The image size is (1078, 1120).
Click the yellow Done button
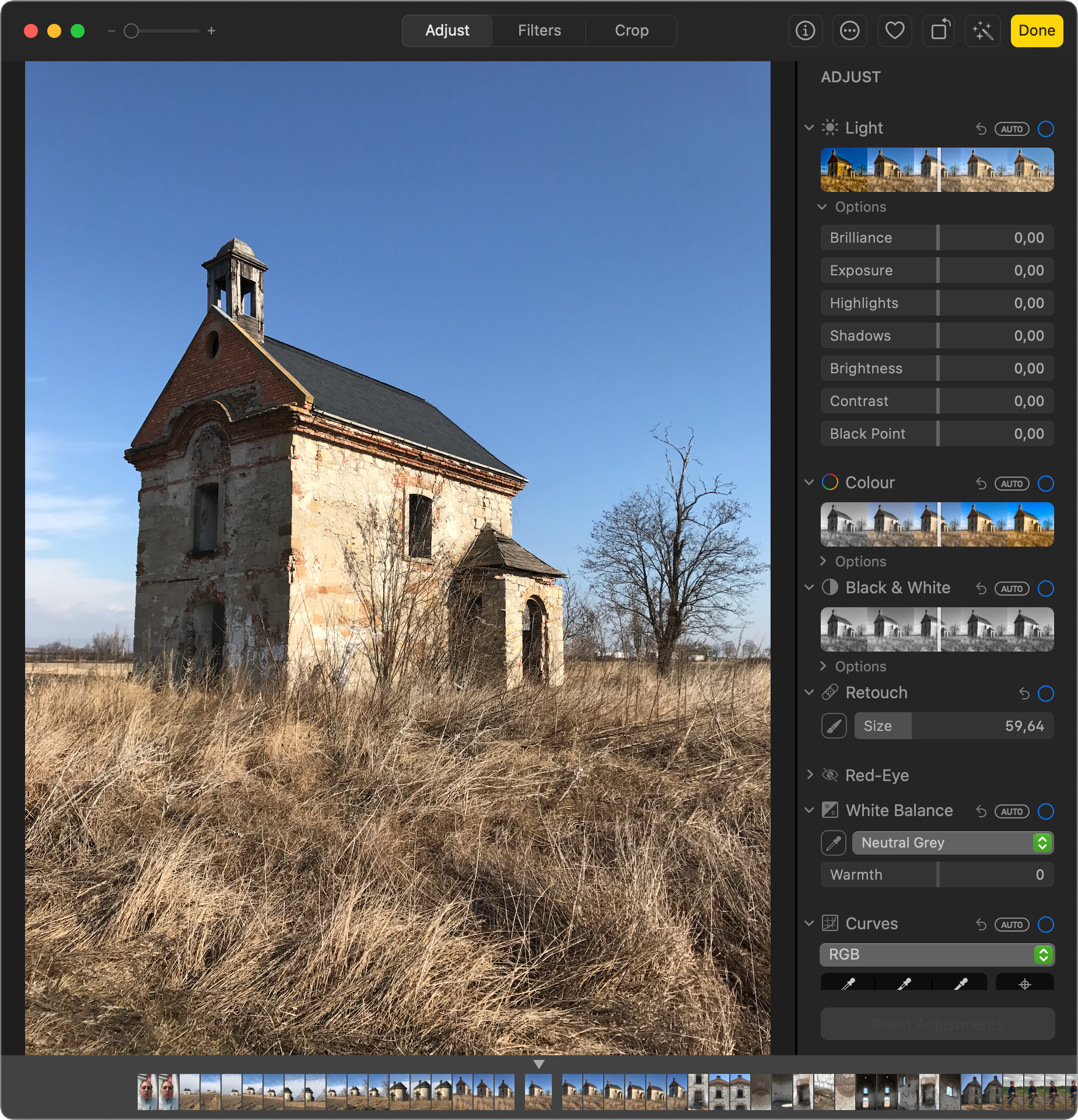click(1037, 30)
